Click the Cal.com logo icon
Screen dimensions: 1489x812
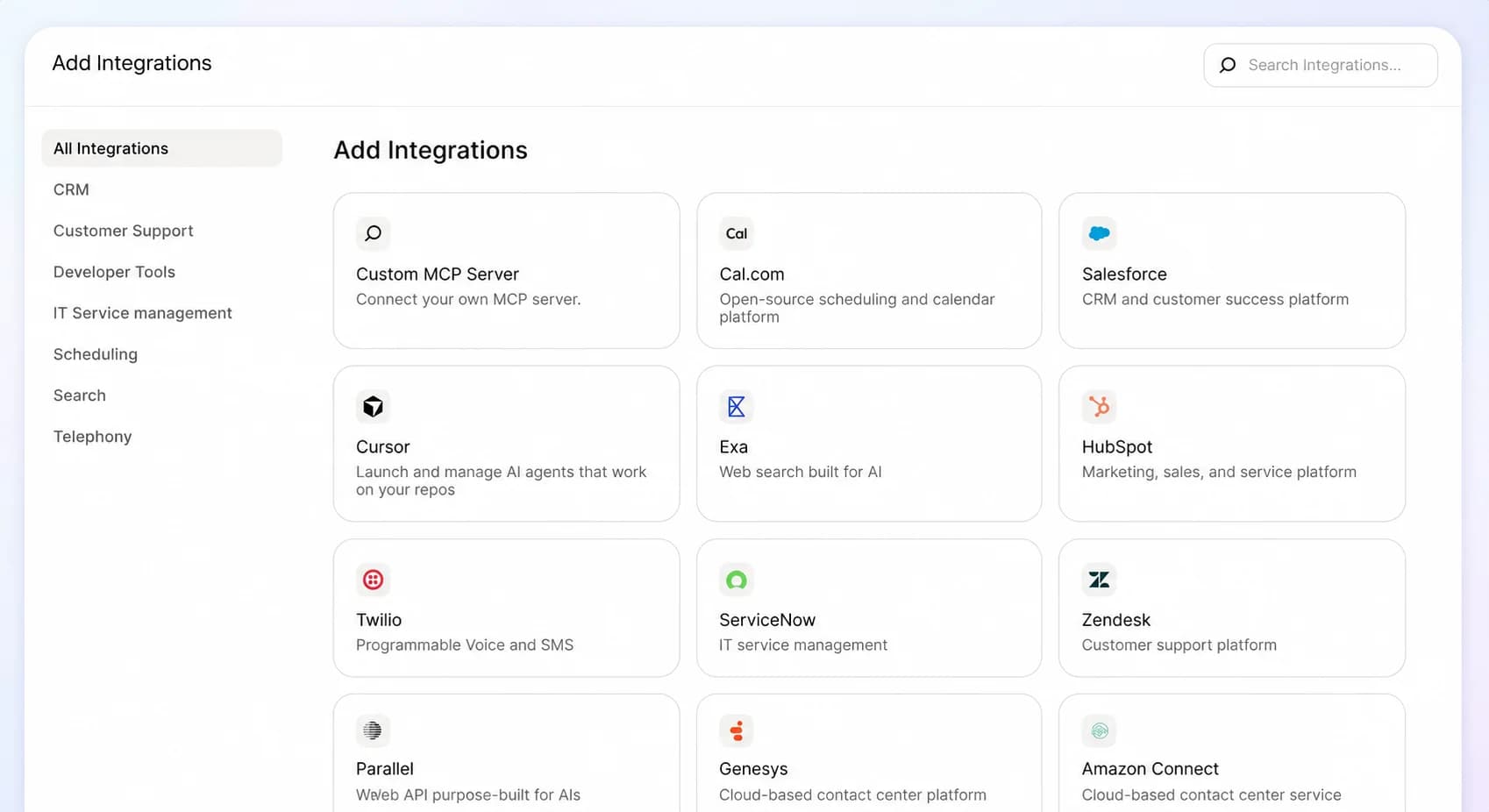737,233
